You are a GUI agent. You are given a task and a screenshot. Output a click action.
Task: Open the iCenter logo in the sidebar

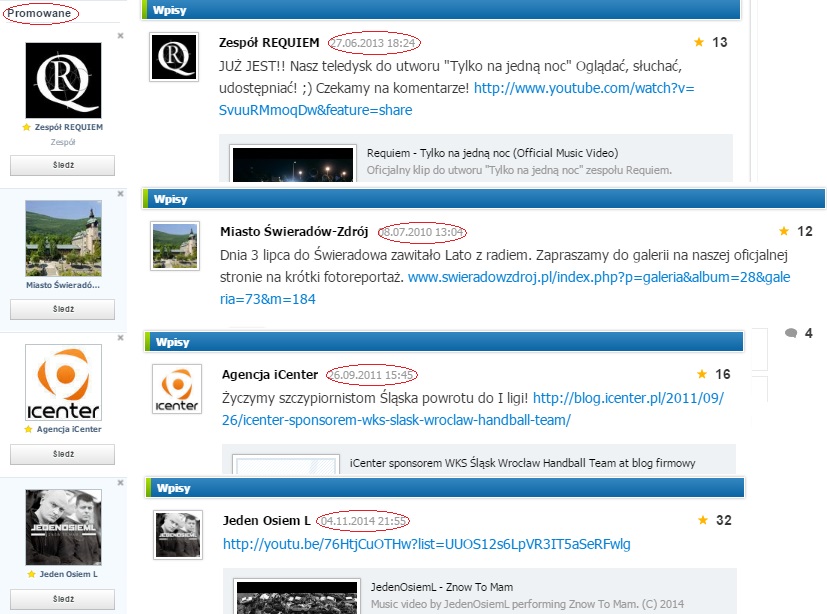pyautogui.click(x=63, y=382)
